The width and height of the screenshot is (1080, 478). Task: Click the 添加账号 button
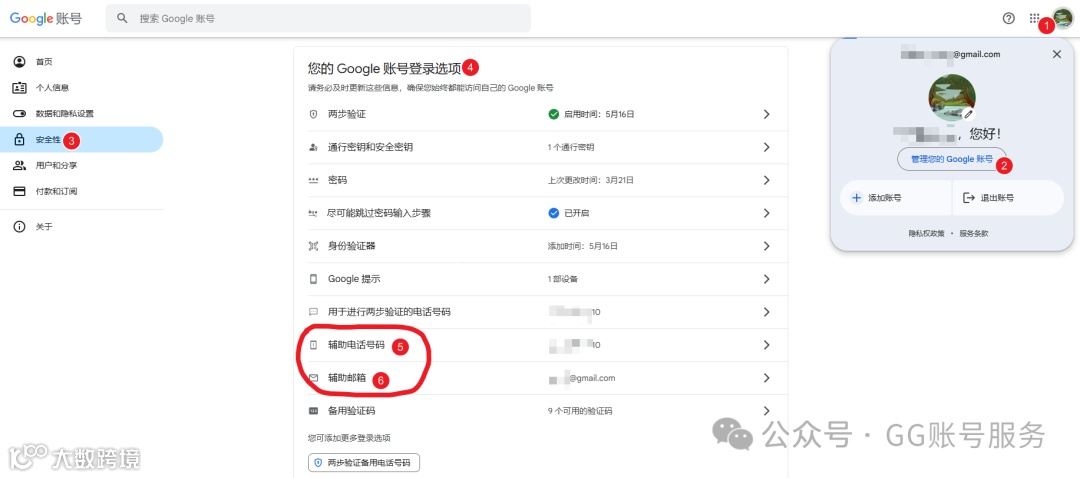[x=896, y=198]
